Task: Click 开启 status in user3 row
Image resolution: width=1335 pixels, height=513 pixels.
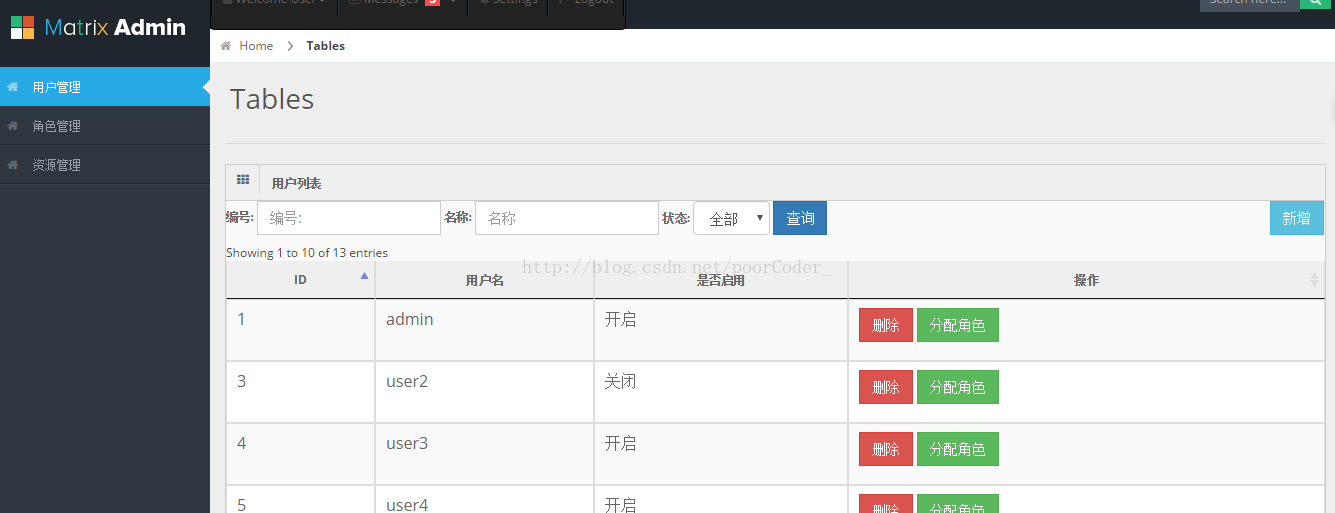Action: click(620, 444)
